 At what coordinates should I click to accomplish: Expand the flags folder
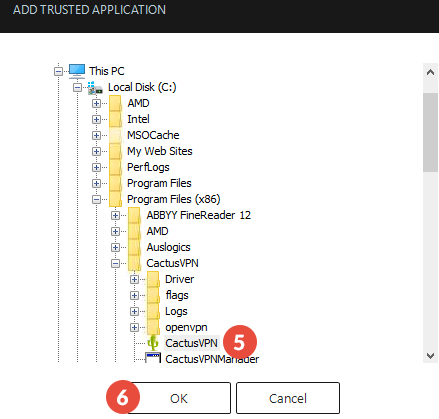click(134, 295)
